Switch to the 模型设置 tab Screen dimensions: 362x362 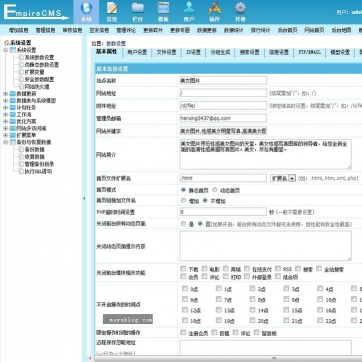(340, 52)
